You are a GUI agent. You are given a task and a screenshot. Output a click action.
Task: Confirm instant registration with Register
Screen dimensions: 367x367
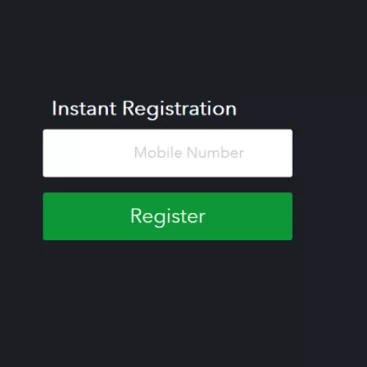(x=168, y=216)
